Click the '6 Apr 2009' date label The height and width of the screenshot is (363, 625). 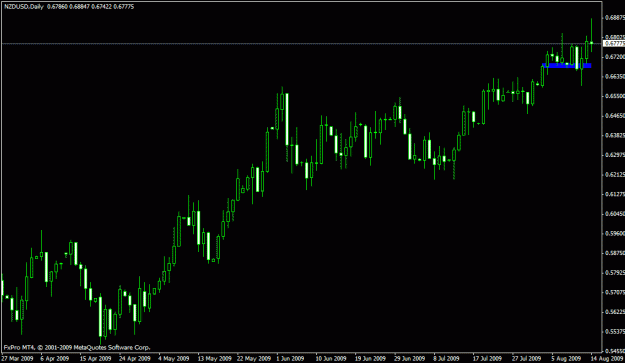tap(55, 358)
